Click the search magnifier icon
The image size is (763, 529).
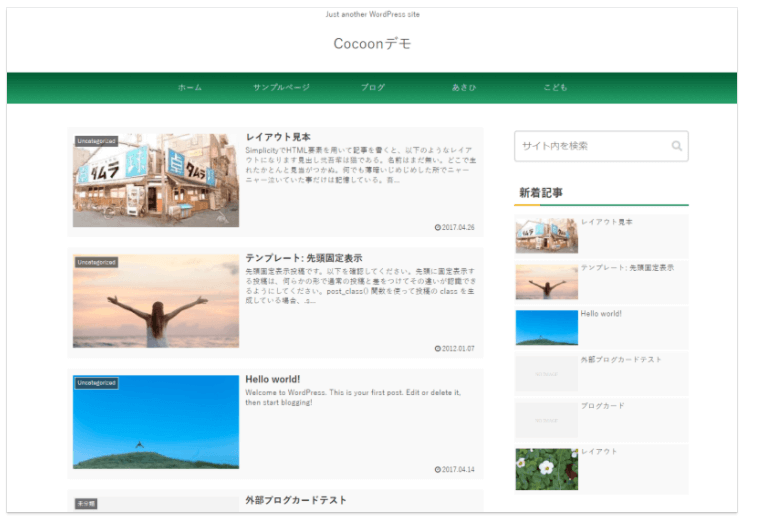(677, 146)
